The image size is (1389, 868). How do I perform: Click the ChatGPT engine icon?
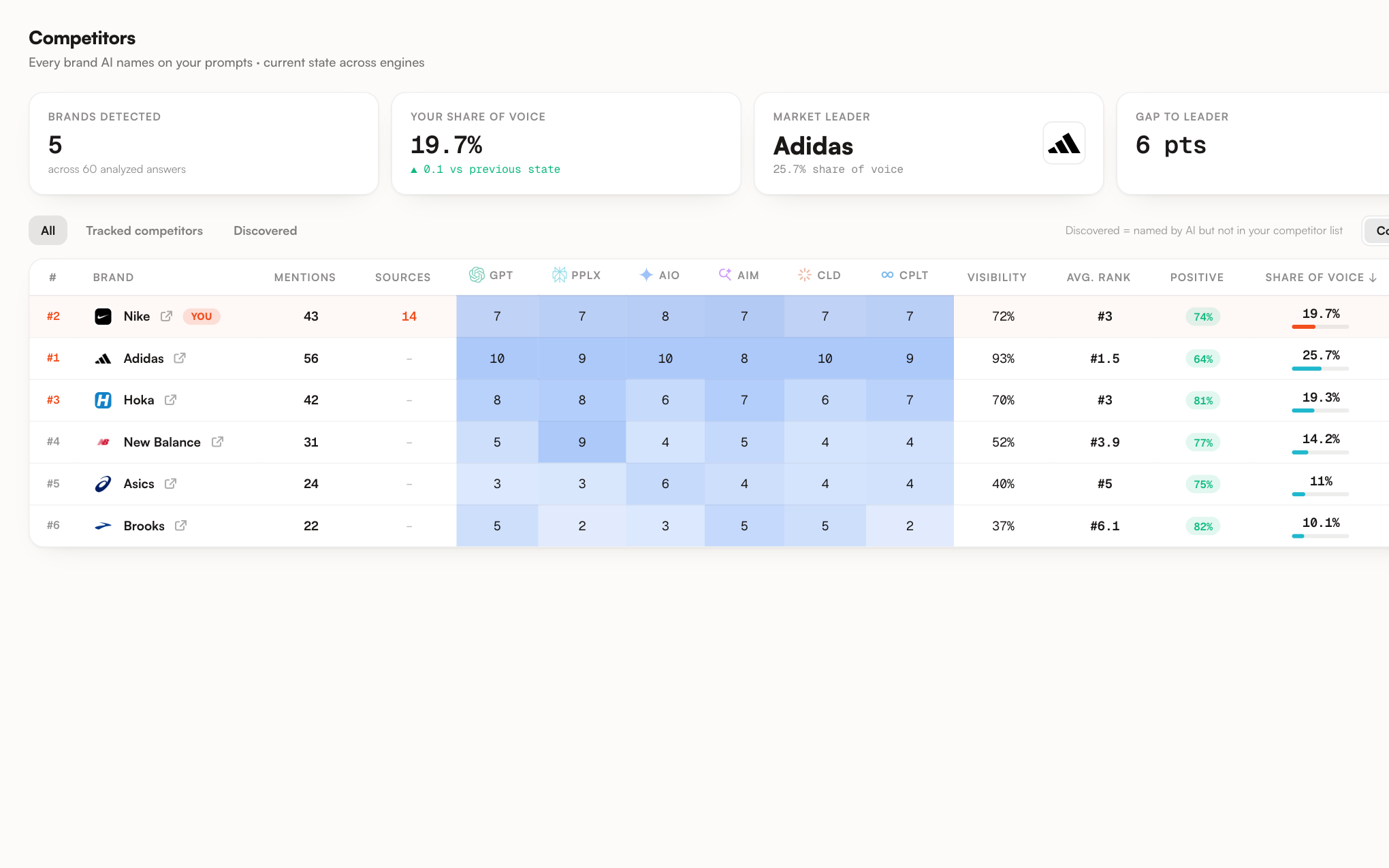[x=477, y=274]
